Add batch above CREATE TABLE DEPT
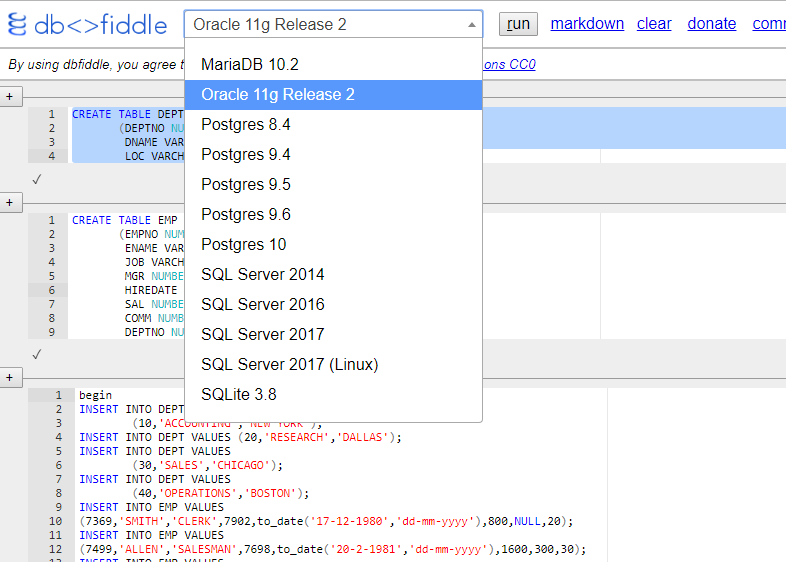This screenshot has height=562, width=786. [x=10, y=97]
